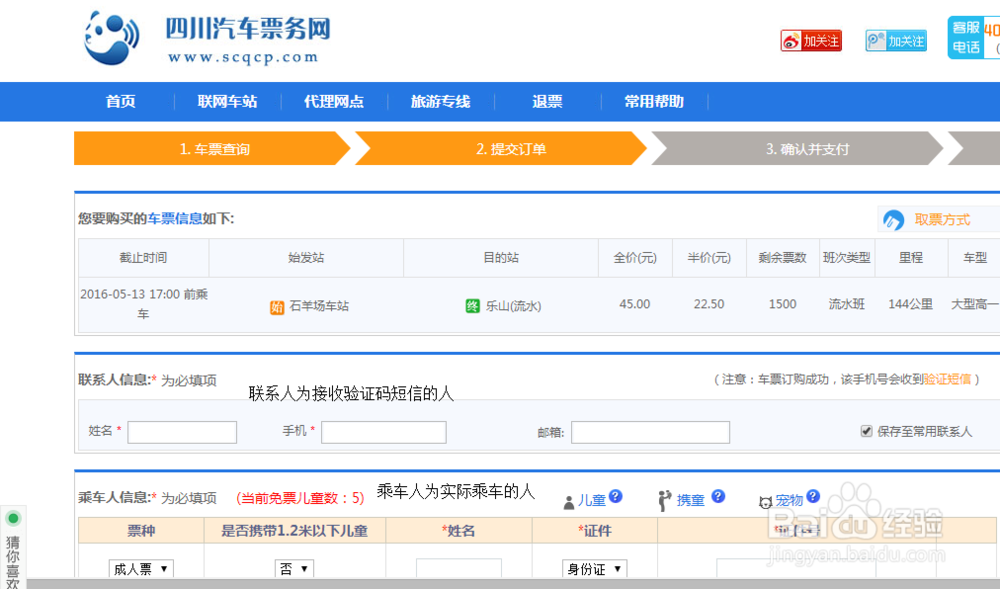The width and height of the screenshot is (1000, 589).
Task: Follow via the Tencent Weibo 加关注 icon
Action: (895, 41)
